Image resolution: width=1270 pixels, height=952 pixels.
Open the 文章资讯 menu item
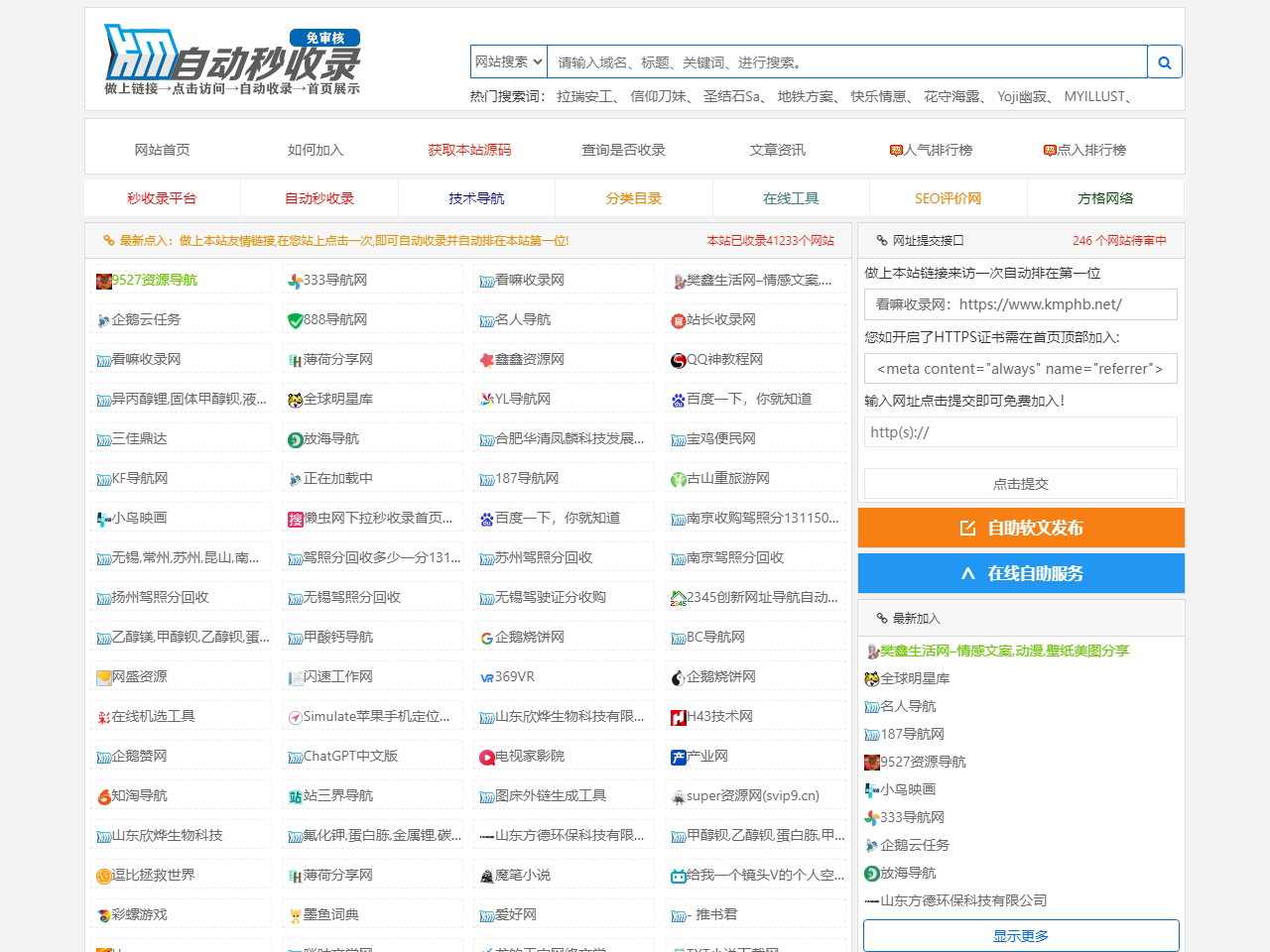click(779, 150)
